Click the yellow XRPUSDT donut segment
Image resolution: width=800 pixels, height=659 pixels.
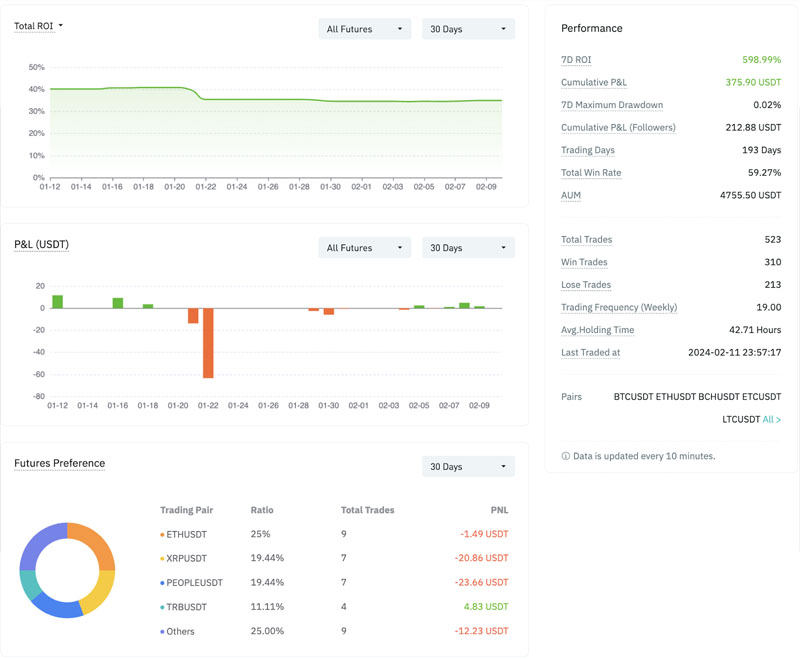click(101, 590)
